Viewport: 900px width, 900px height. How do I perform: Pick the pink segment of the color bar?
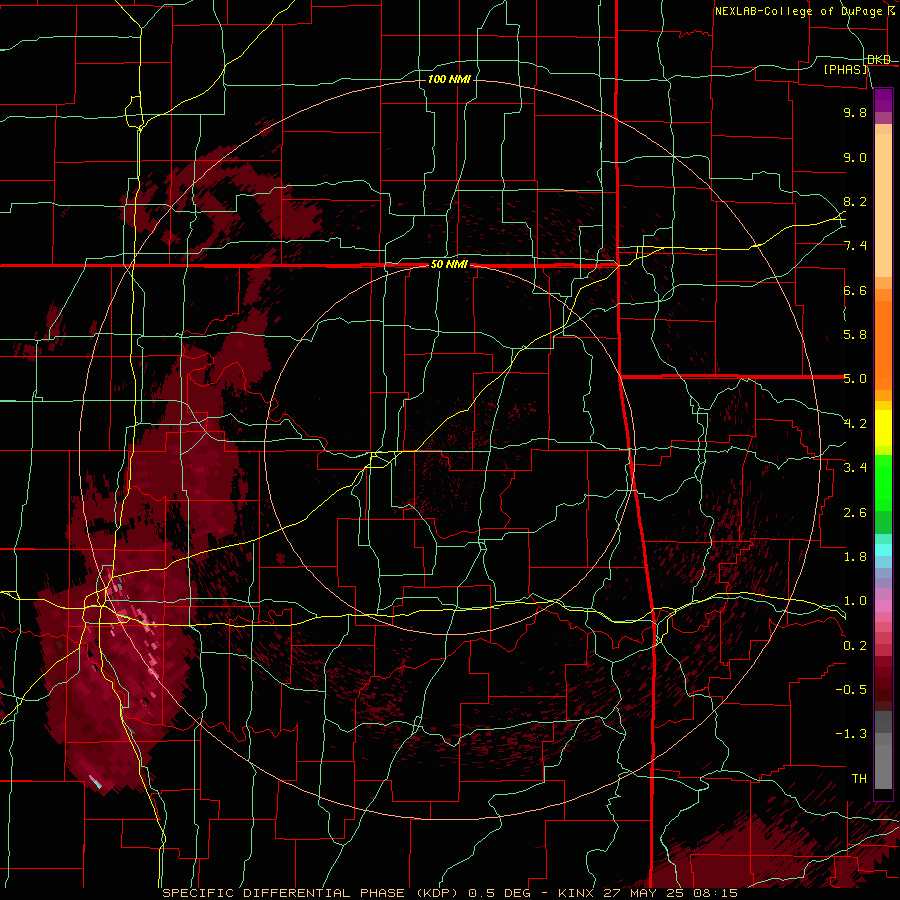point(883,606)
